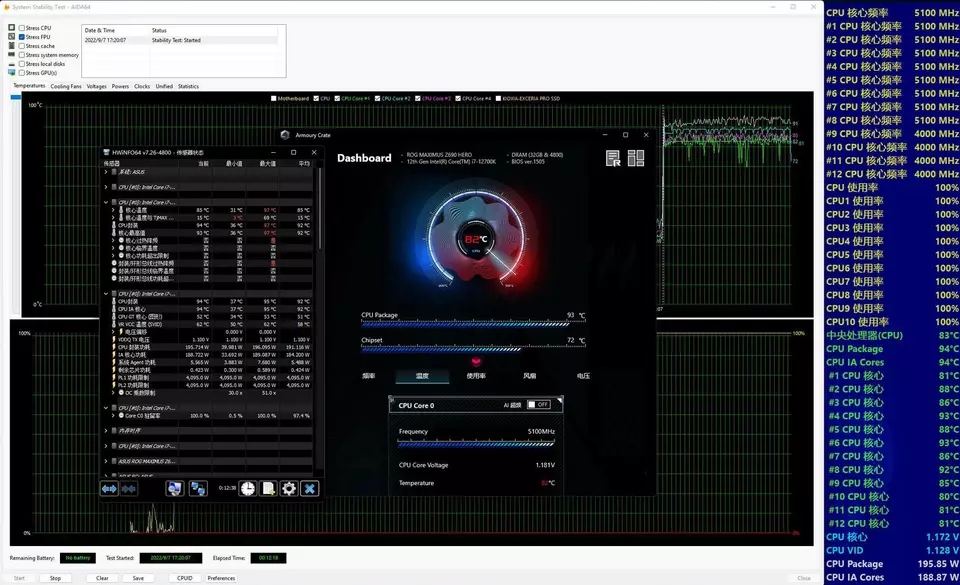Click HWiNFO save log file icon

[268, 488]
